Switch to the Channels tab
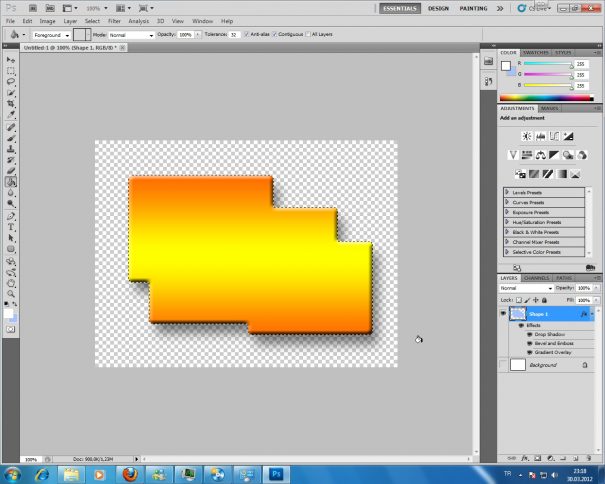This screenshot has width=605, height=484. pos(537,278)
